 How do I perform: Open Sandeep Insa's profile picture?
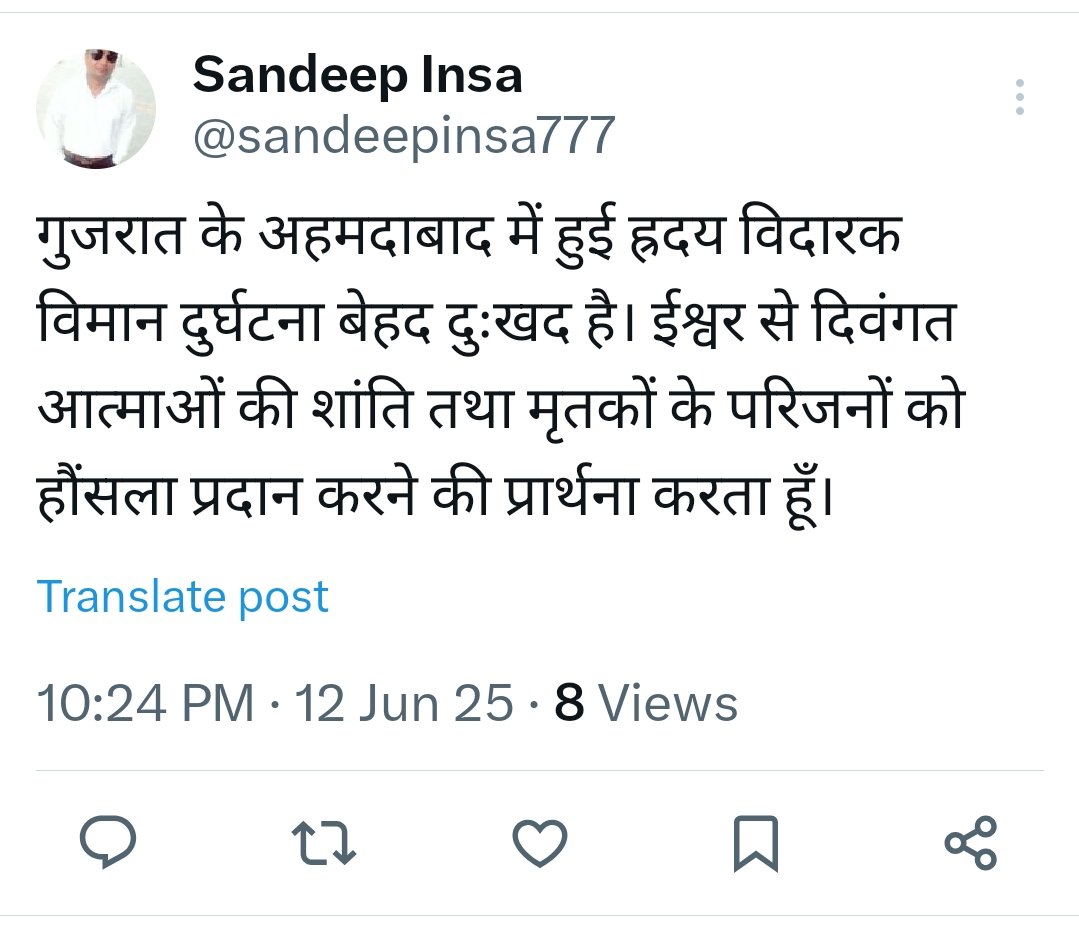96,108
